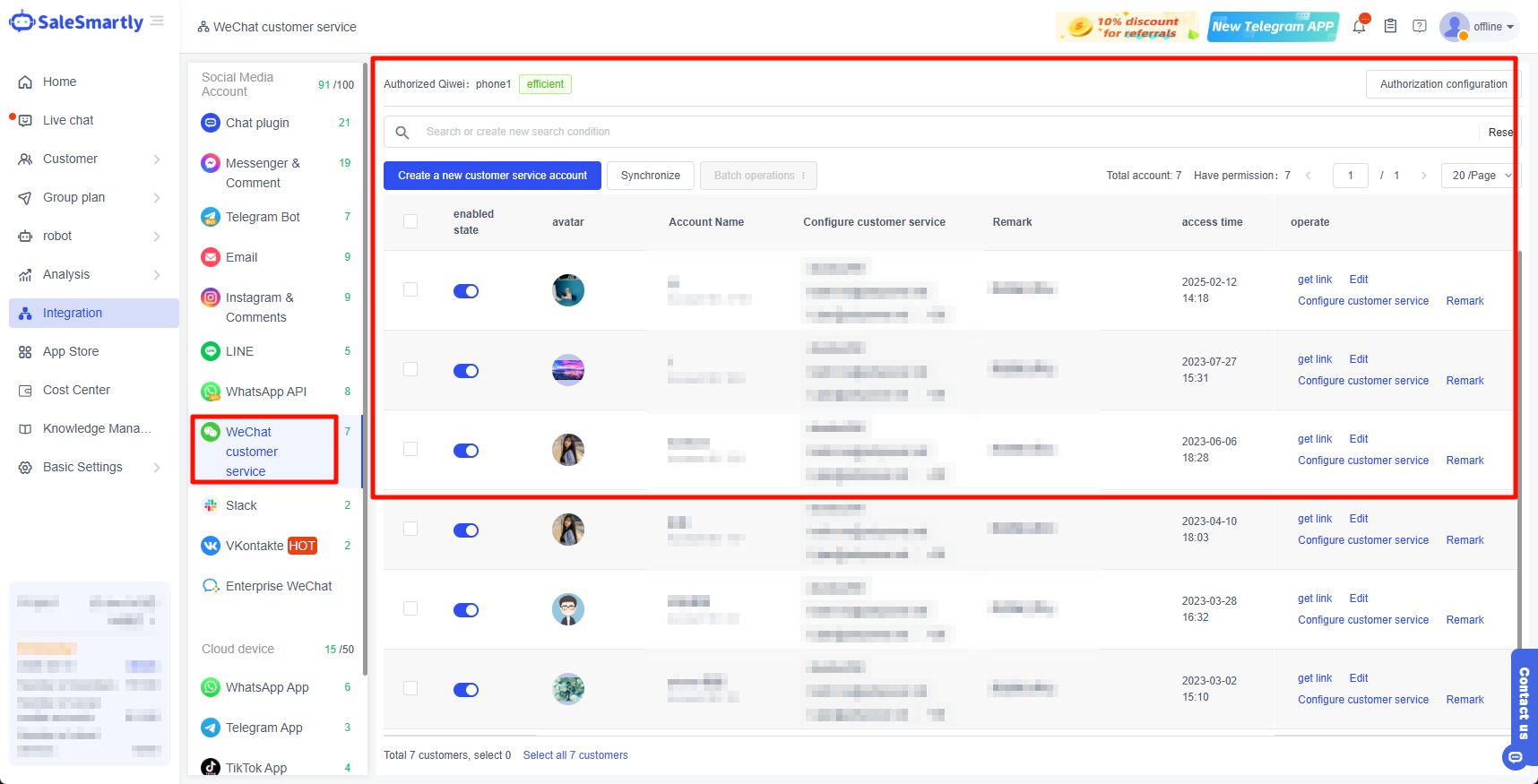
Task: Select the Slack channel item
Action: 276,505
